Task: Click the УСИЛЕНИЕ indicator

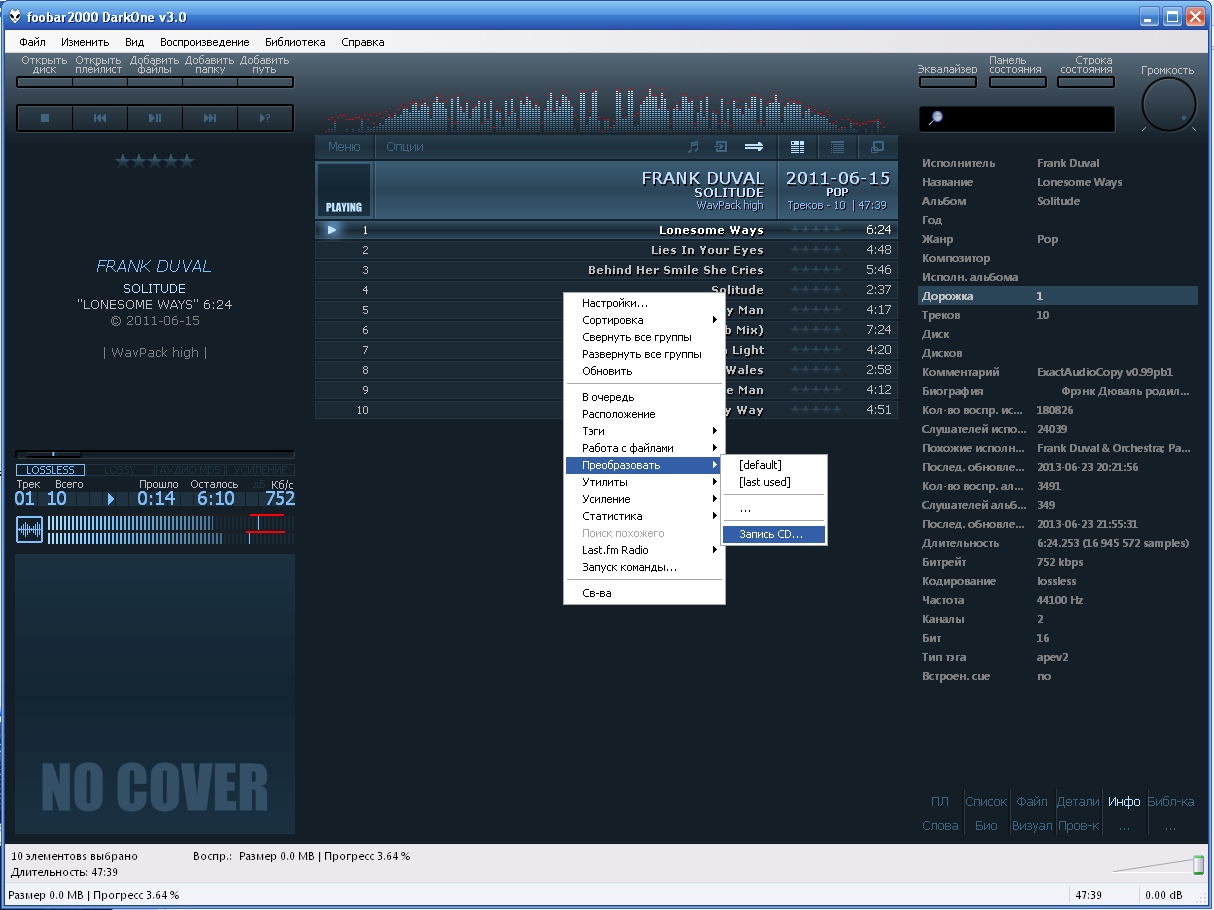Action: coord(260,470)
